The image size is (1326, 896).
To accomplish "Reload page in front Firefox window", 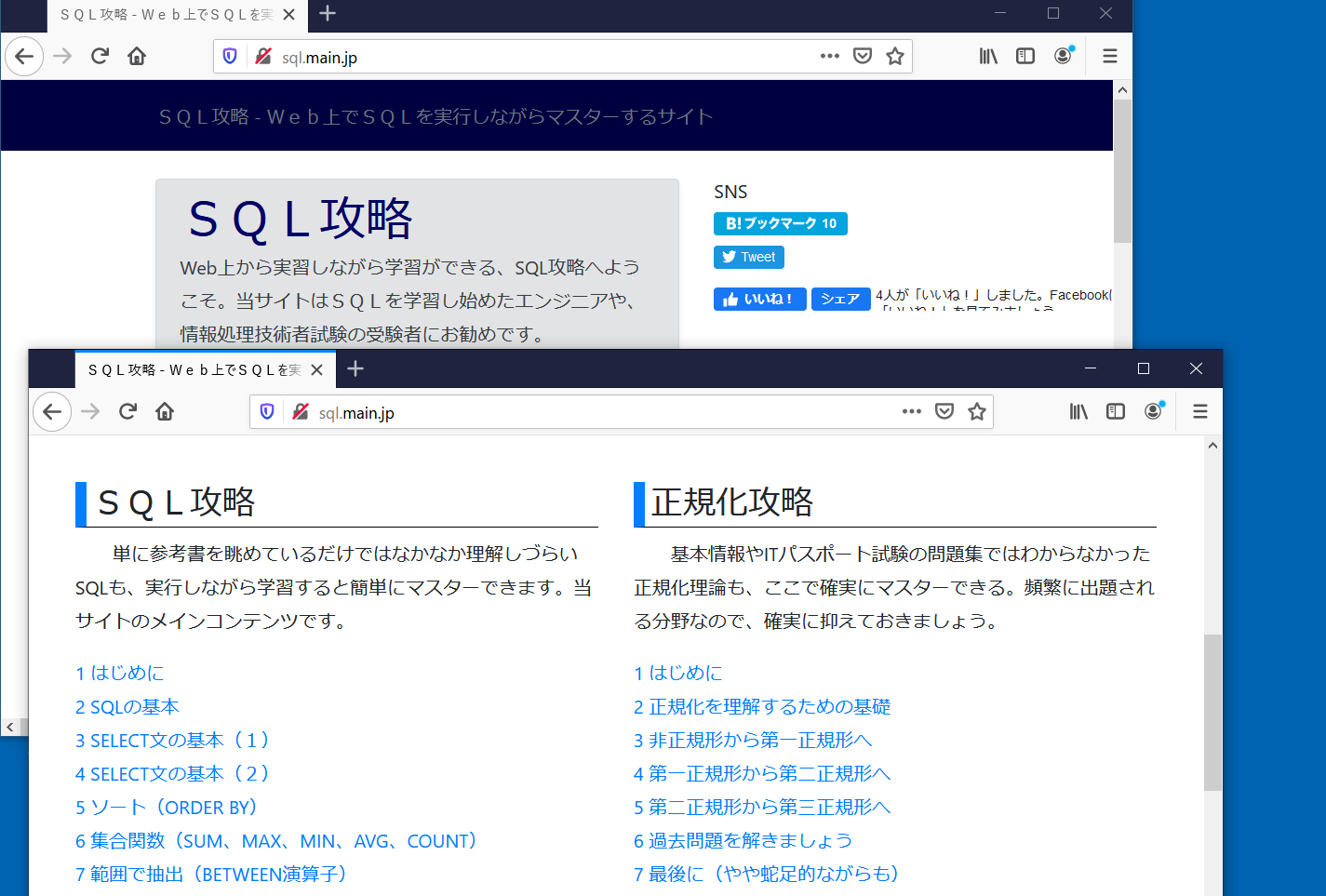I will pyautogui.click(x=127, y=411).
